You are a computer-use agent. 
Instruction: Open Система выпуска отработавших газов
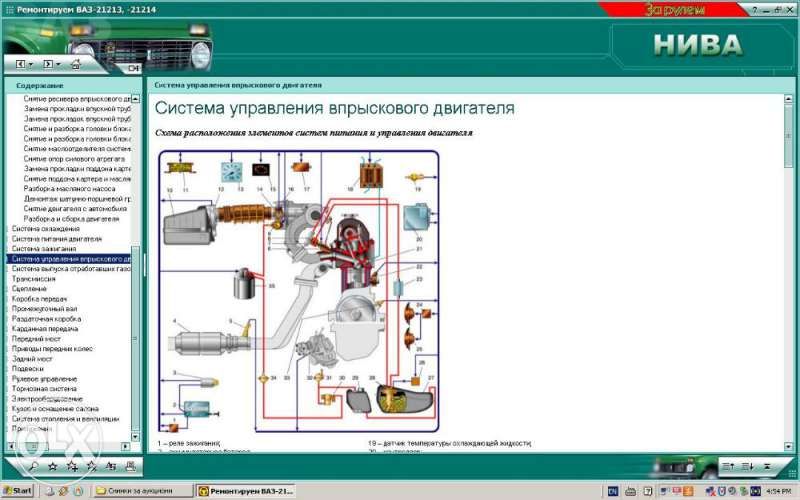click(x=71, y=268)
